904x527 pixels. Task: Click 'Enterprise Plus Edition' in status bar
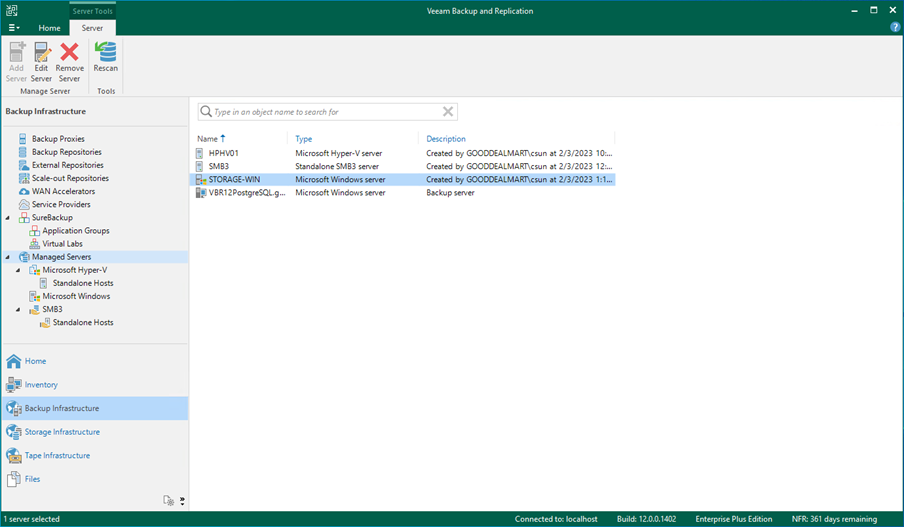click(733, 520)
